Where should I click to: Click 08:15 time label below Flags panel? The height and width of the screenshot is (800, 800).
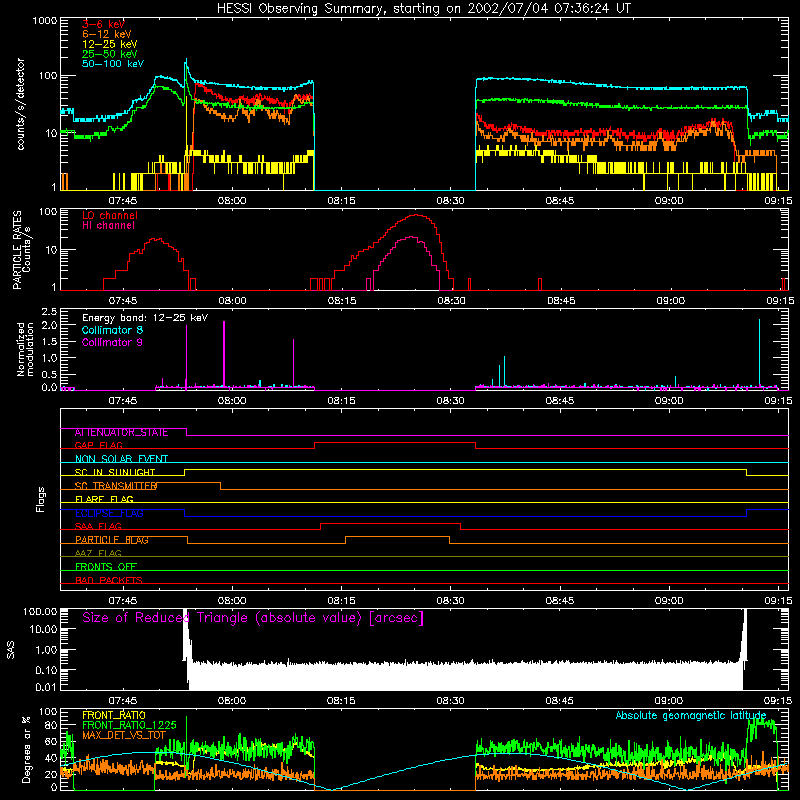(x=341, y=601)
